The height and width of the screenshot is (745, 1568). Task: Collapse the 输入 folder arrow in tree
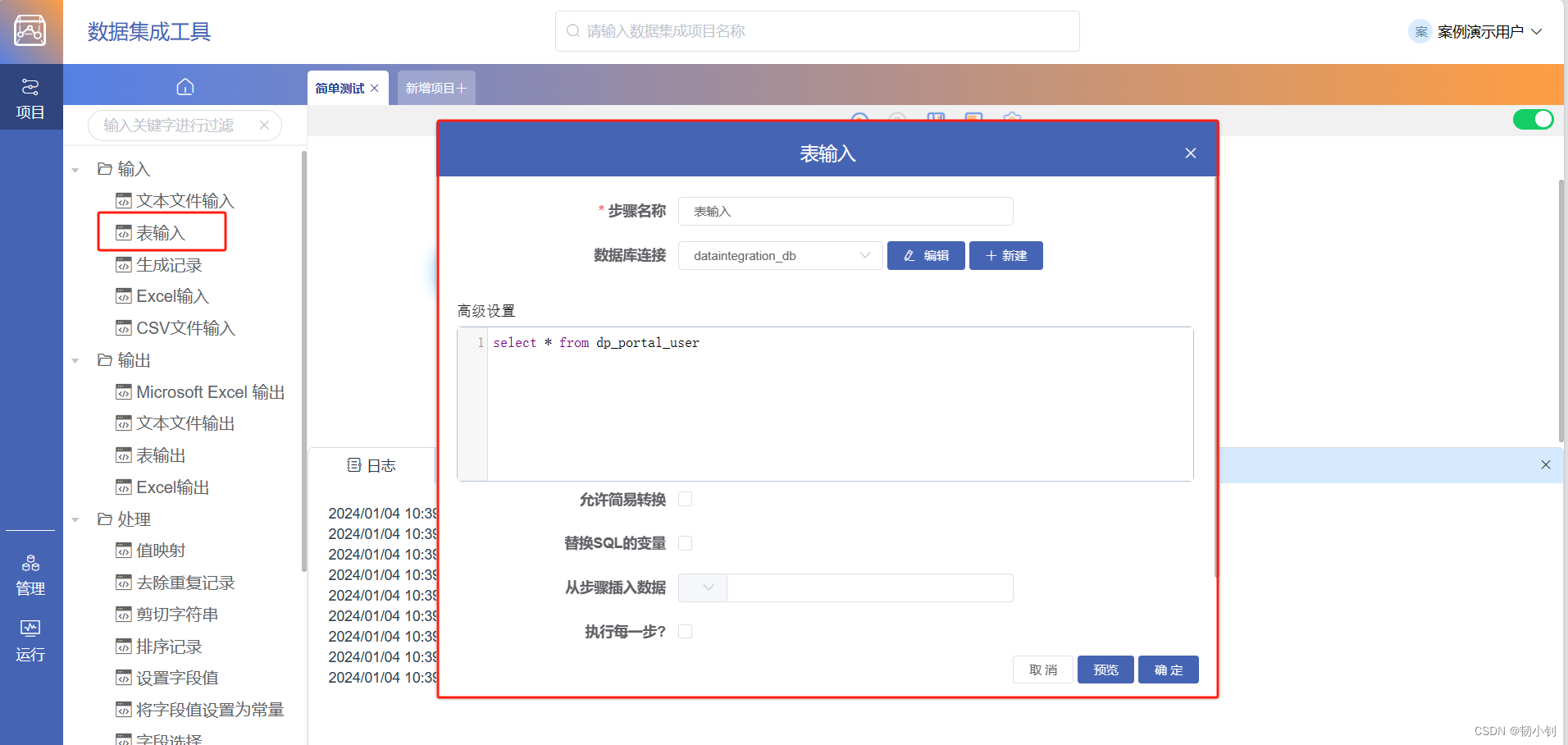click(75, 170)
